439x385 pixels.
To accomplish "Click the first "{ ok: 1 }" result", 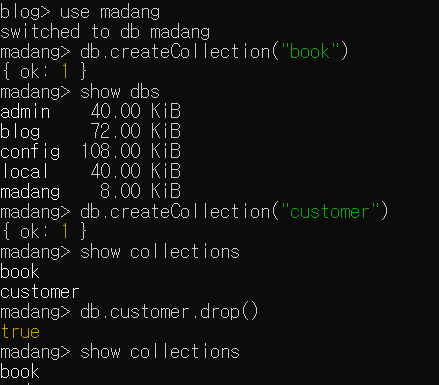I will [x=44, y=72].
